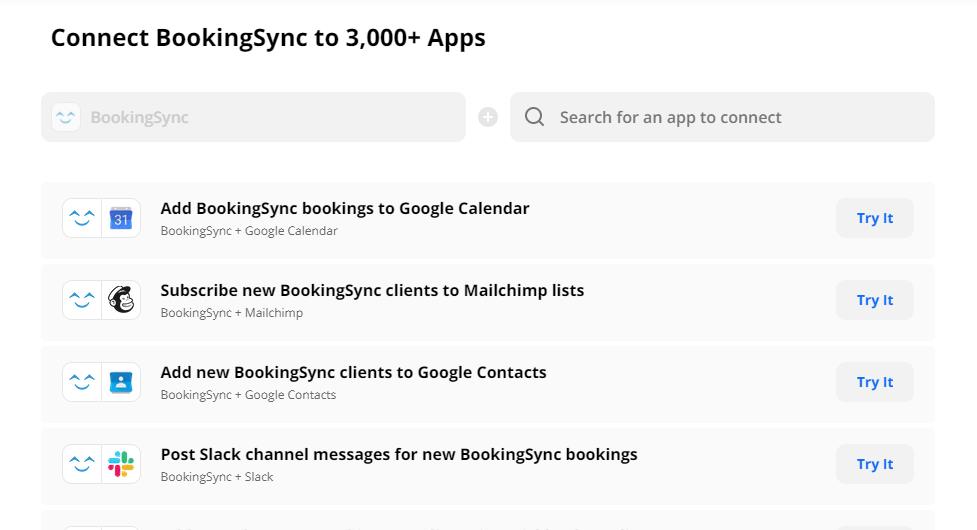Click the Mailchimp monkey icon

point(121,300)
